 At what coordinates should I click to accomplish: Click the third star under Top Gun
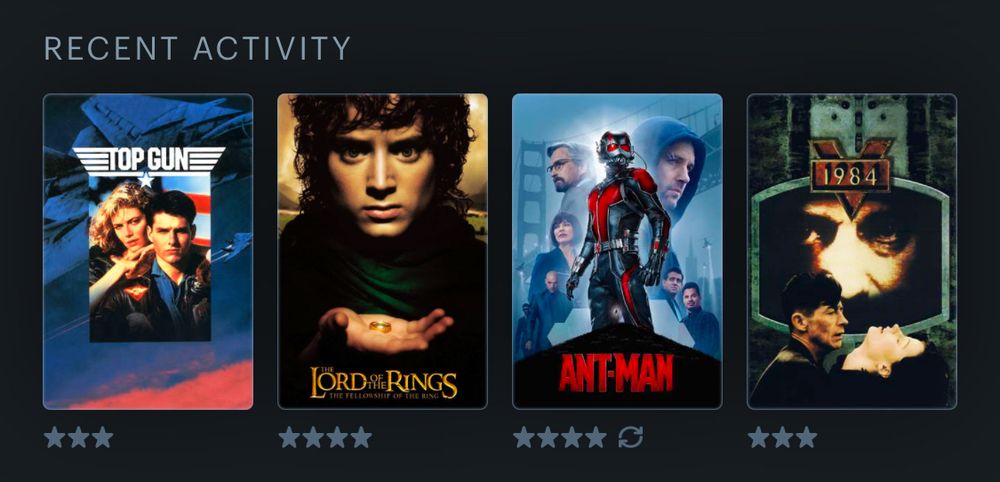tap(103, 437)
